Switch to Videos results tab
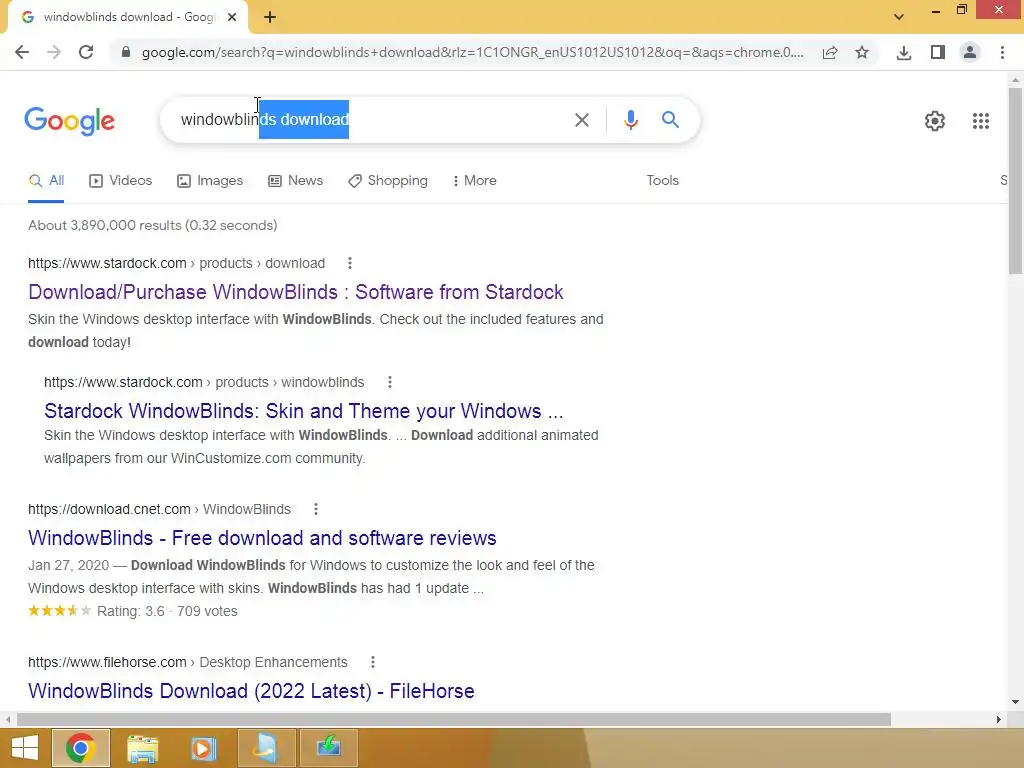The image size is (1024, 768). pyautogui.click(x=121, y=181)
